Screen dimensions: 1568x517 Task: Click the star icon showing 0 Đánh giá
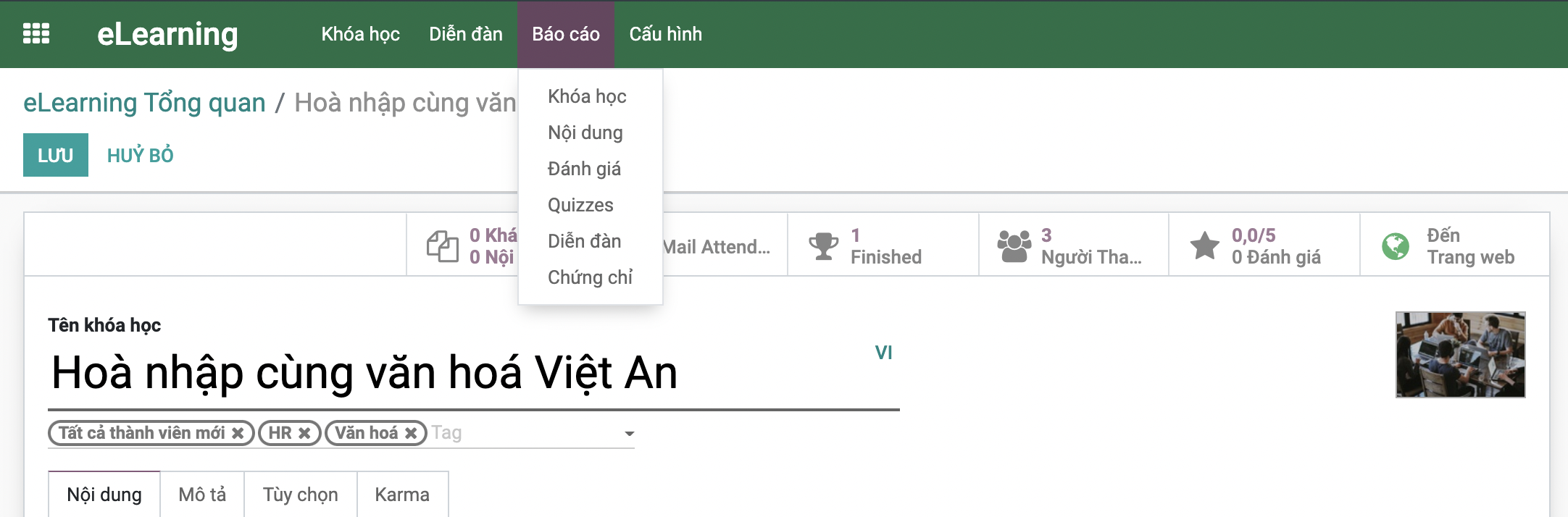(x=1206, y=245)
